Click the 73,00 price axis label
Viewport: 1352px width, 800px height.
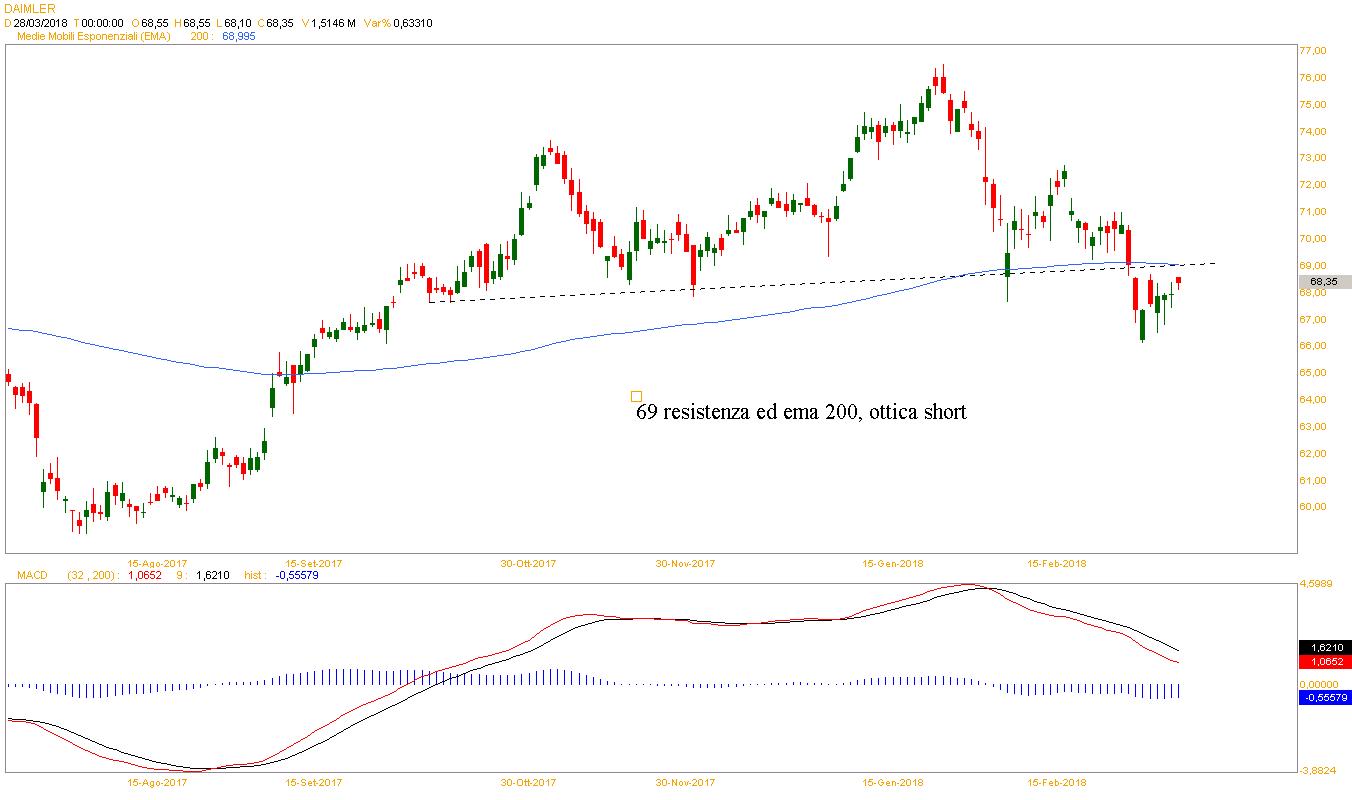click(1312, 158)
